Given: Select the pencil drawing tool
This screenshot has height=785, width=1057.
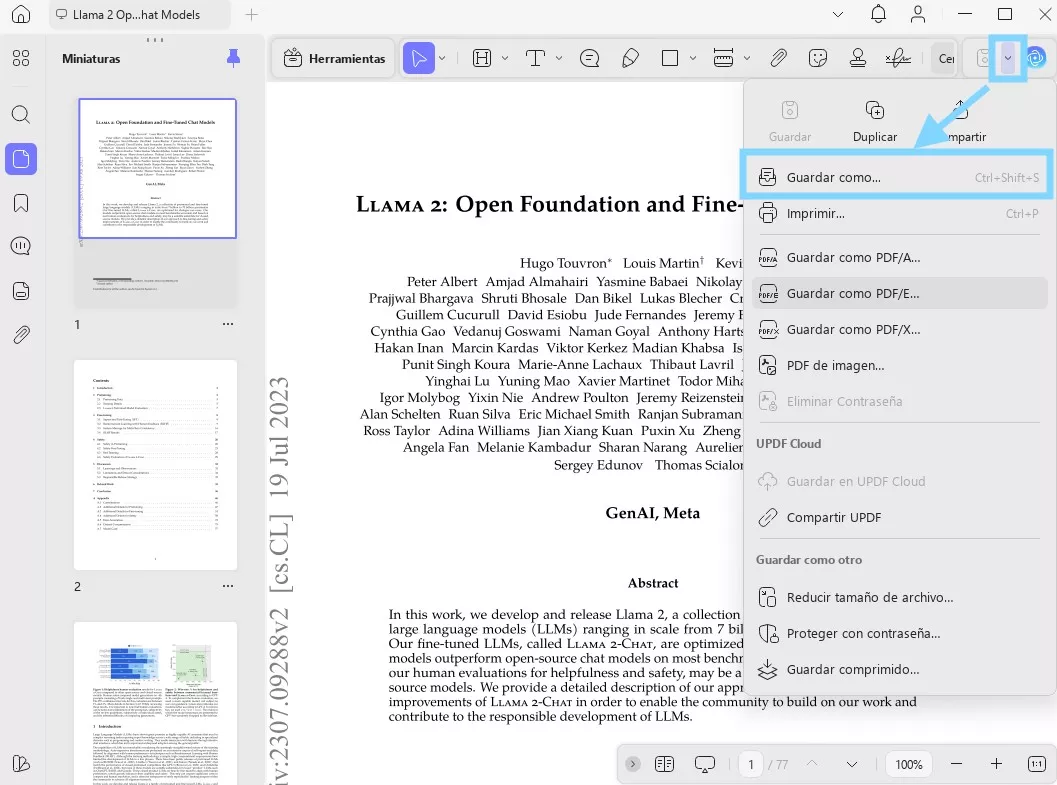Looking at the screenshot, I should tap(630, 59).
